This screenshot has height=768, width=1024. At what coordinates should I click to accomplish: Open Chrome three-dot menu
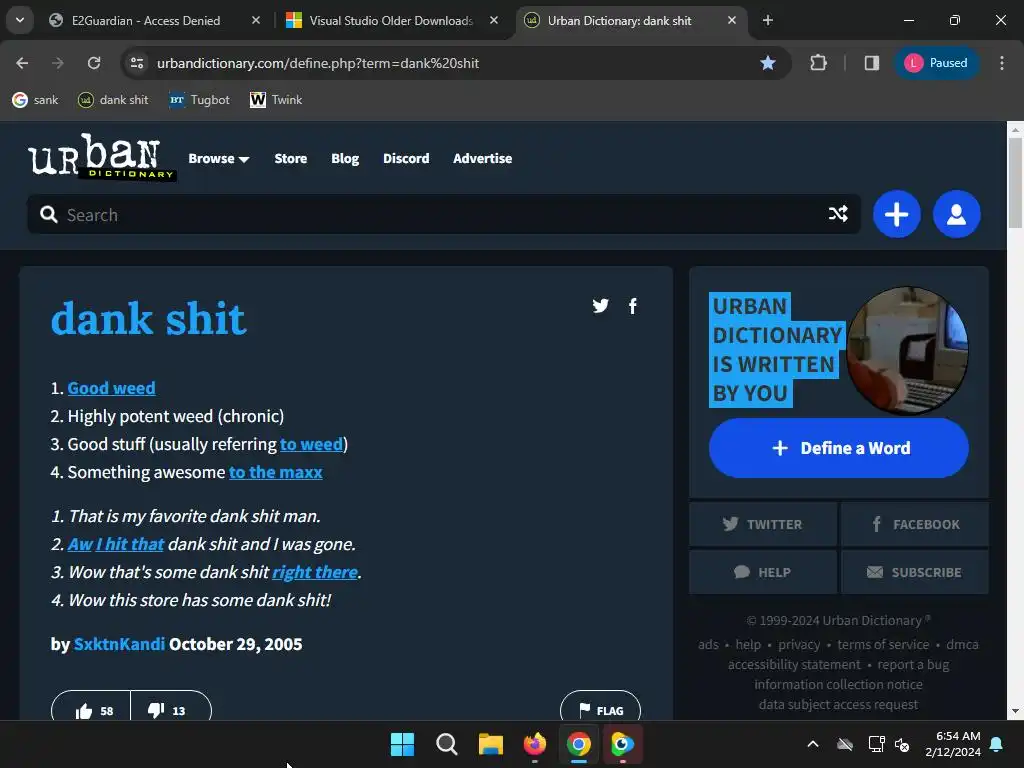point(1001,63)
